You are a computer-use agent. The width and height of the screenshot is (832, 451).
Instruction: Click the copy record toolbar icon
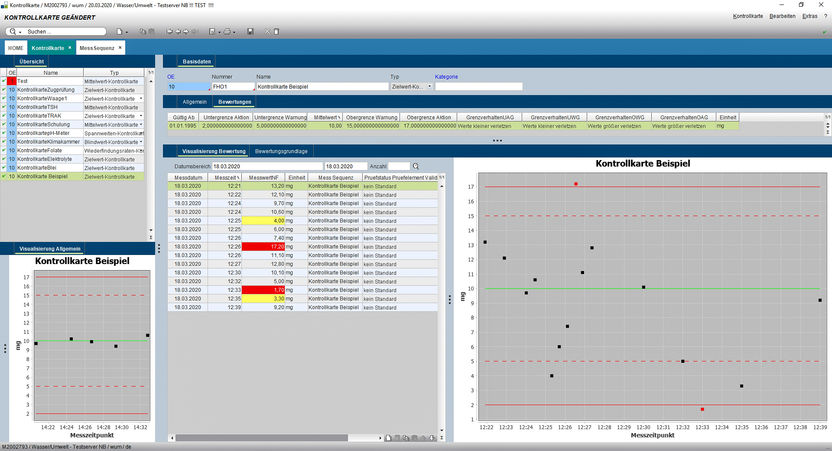coord(143,32)
